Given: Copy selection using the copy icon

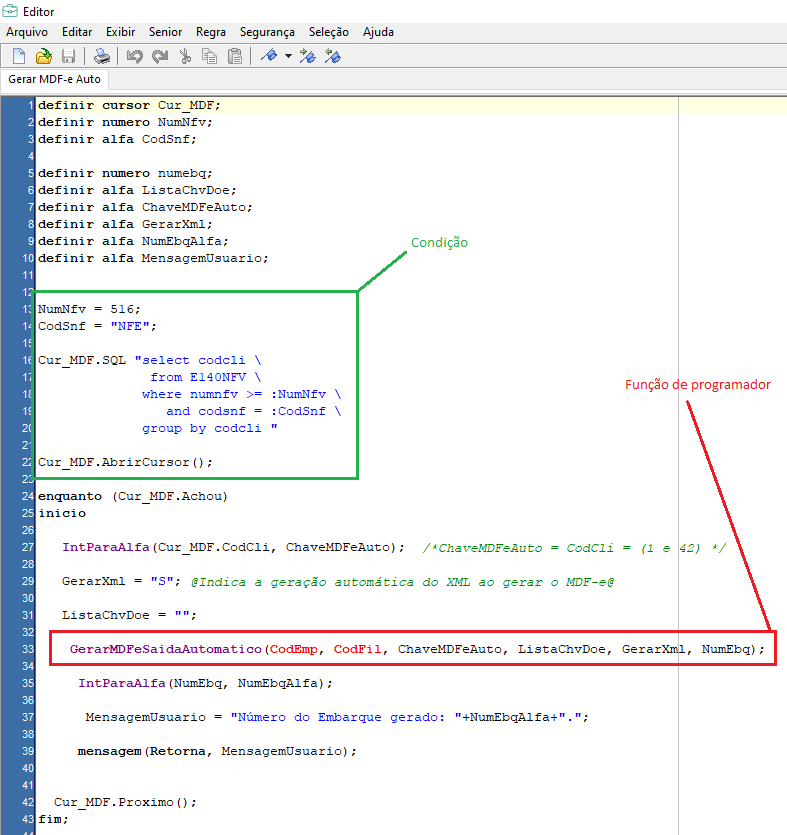Looking at the screenshot, I should pyautogui.click(x=210, y=56).
